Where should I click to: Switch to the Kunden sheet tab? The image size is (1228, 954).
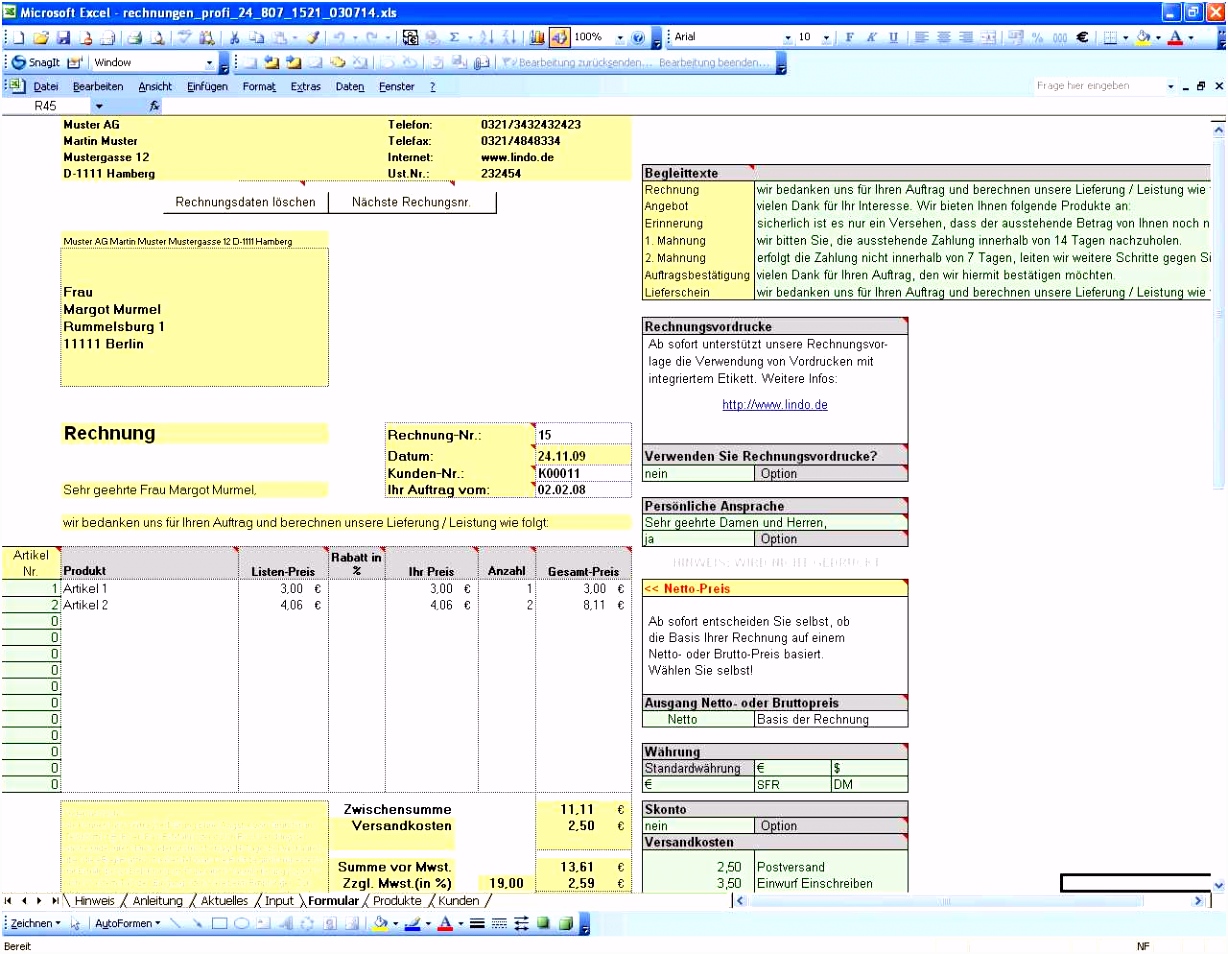tap(459, 901)
